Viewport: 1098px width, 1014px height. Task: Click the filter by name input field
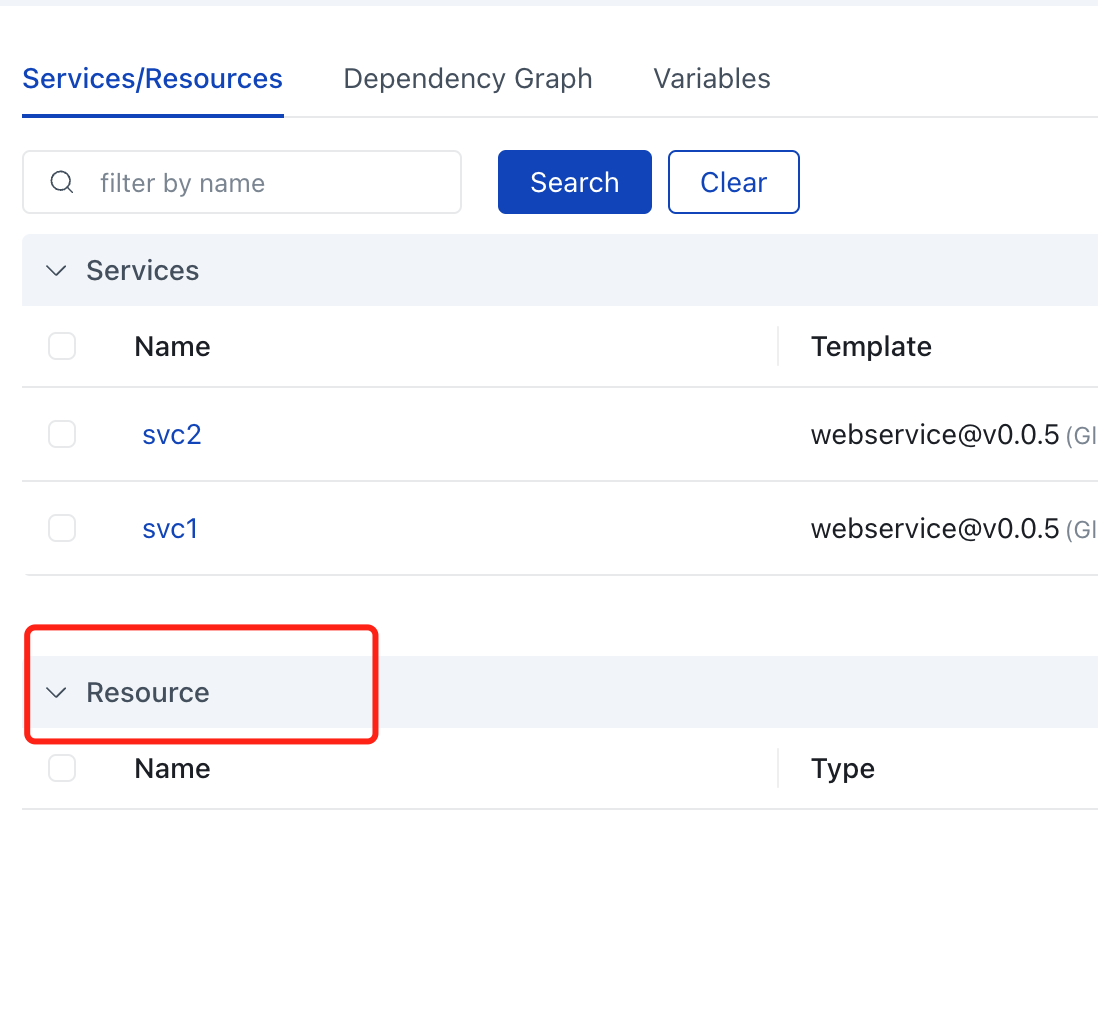(242, 182)
